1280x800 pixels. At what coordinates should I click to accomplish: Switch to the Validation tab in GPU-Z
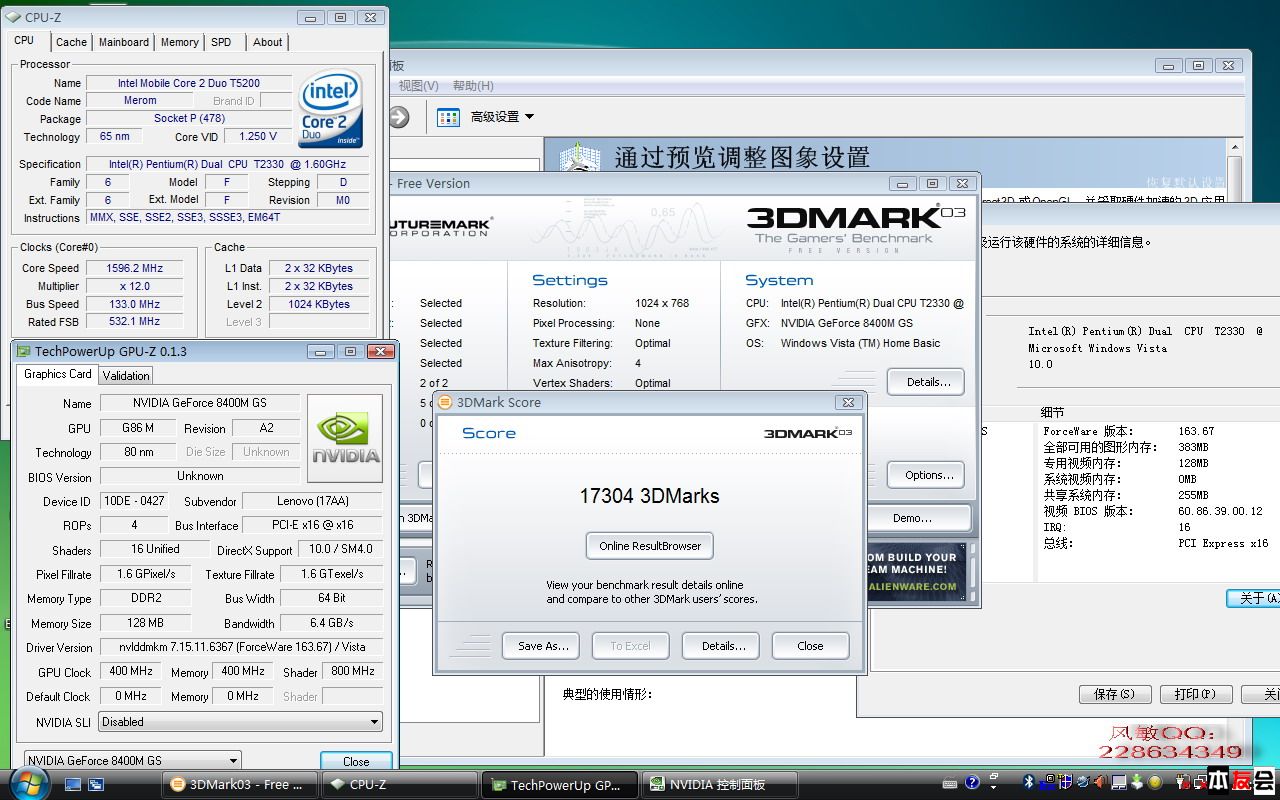click(126, 375)
